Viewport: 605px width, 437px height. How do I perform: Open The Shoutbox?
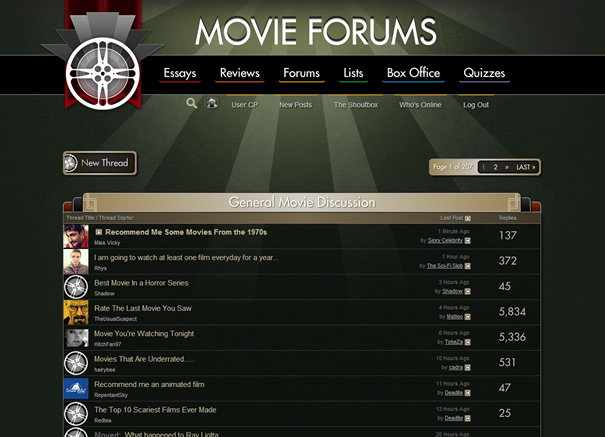pyautogui.click(x=356, y=105)
